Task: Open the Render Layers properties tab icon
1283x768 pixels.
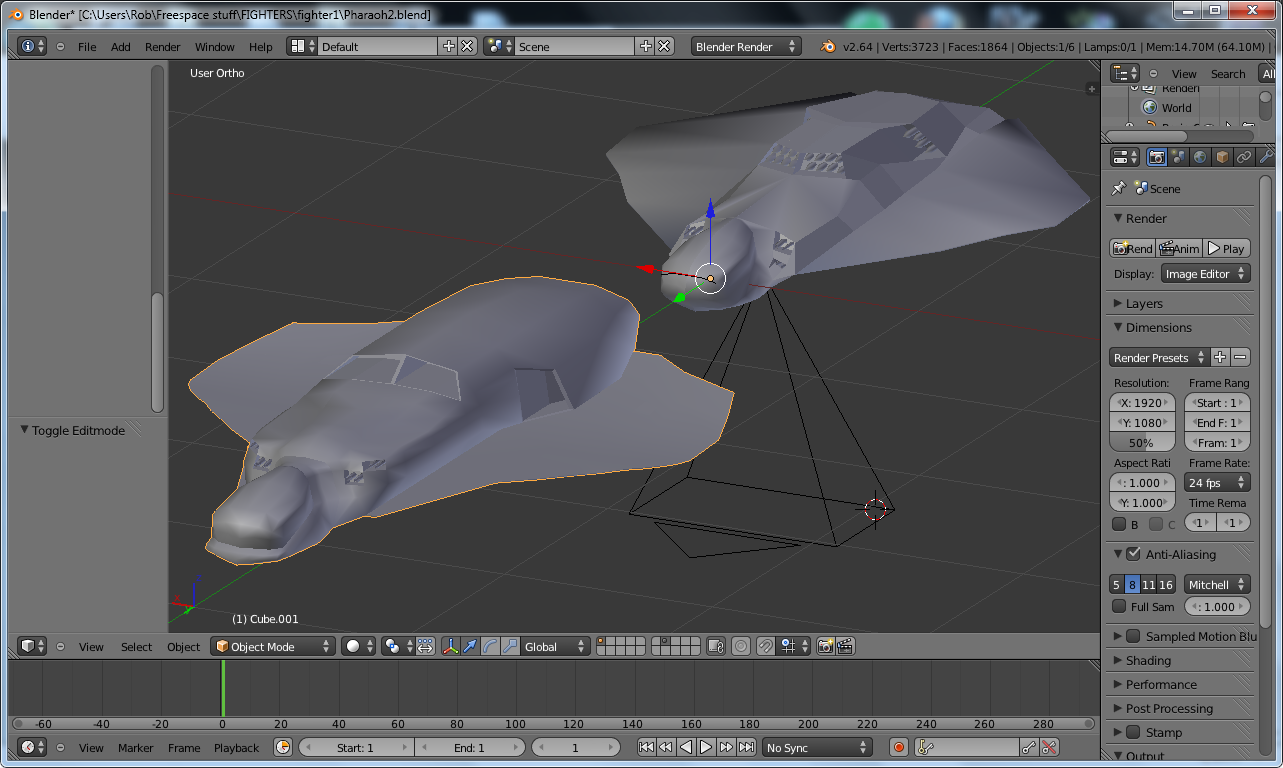Action: pos(1179,157)
